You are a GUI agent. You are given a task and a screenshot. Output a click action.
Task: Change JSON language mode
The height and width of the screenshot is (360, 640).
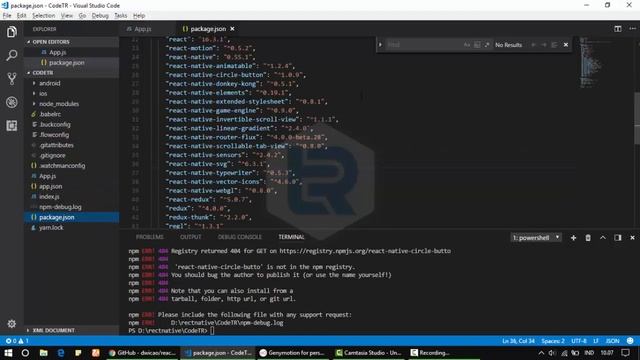coord(612,341)
